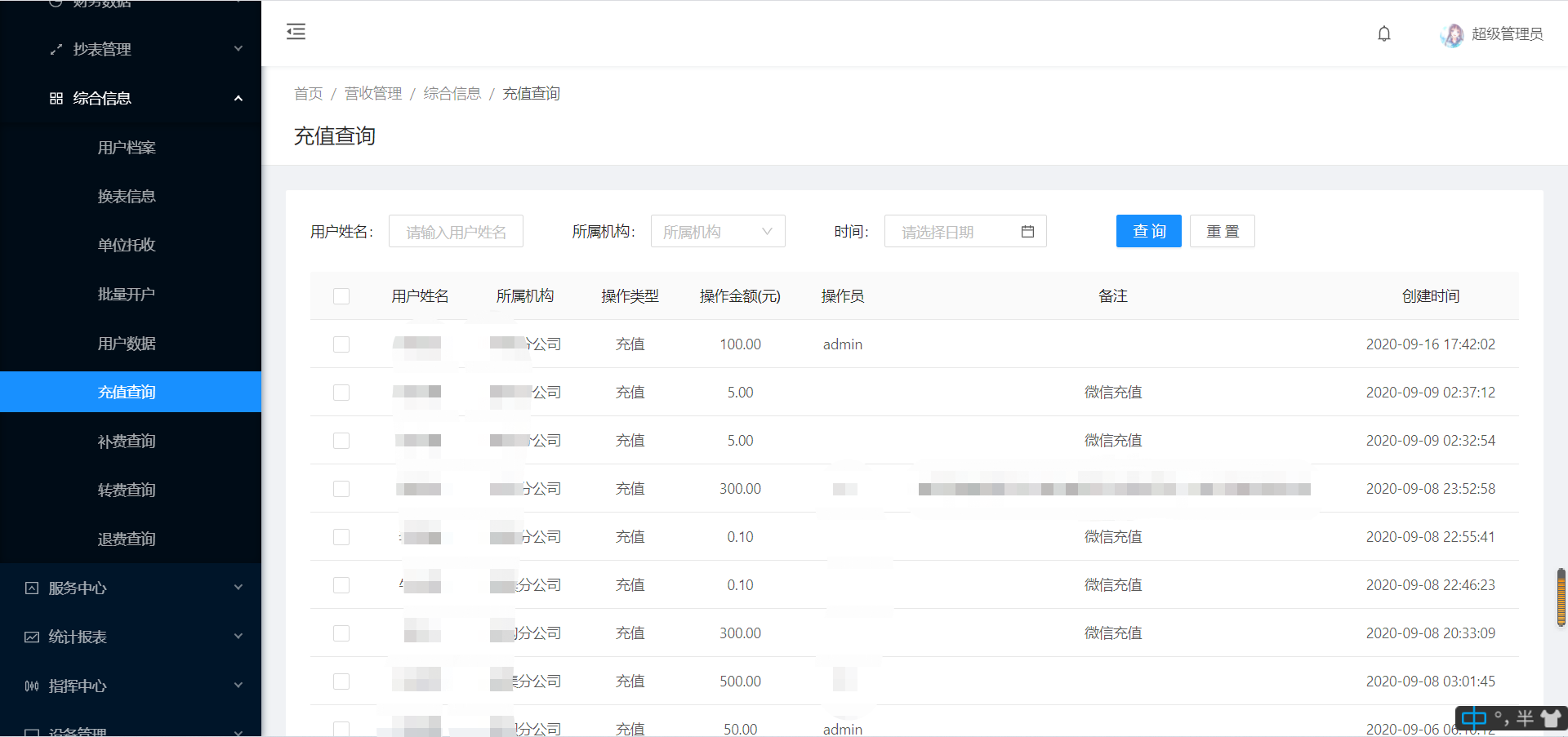
Task: Check the row dated 2020-09-08 20:33:09
Action: click(x=341, y=633)
